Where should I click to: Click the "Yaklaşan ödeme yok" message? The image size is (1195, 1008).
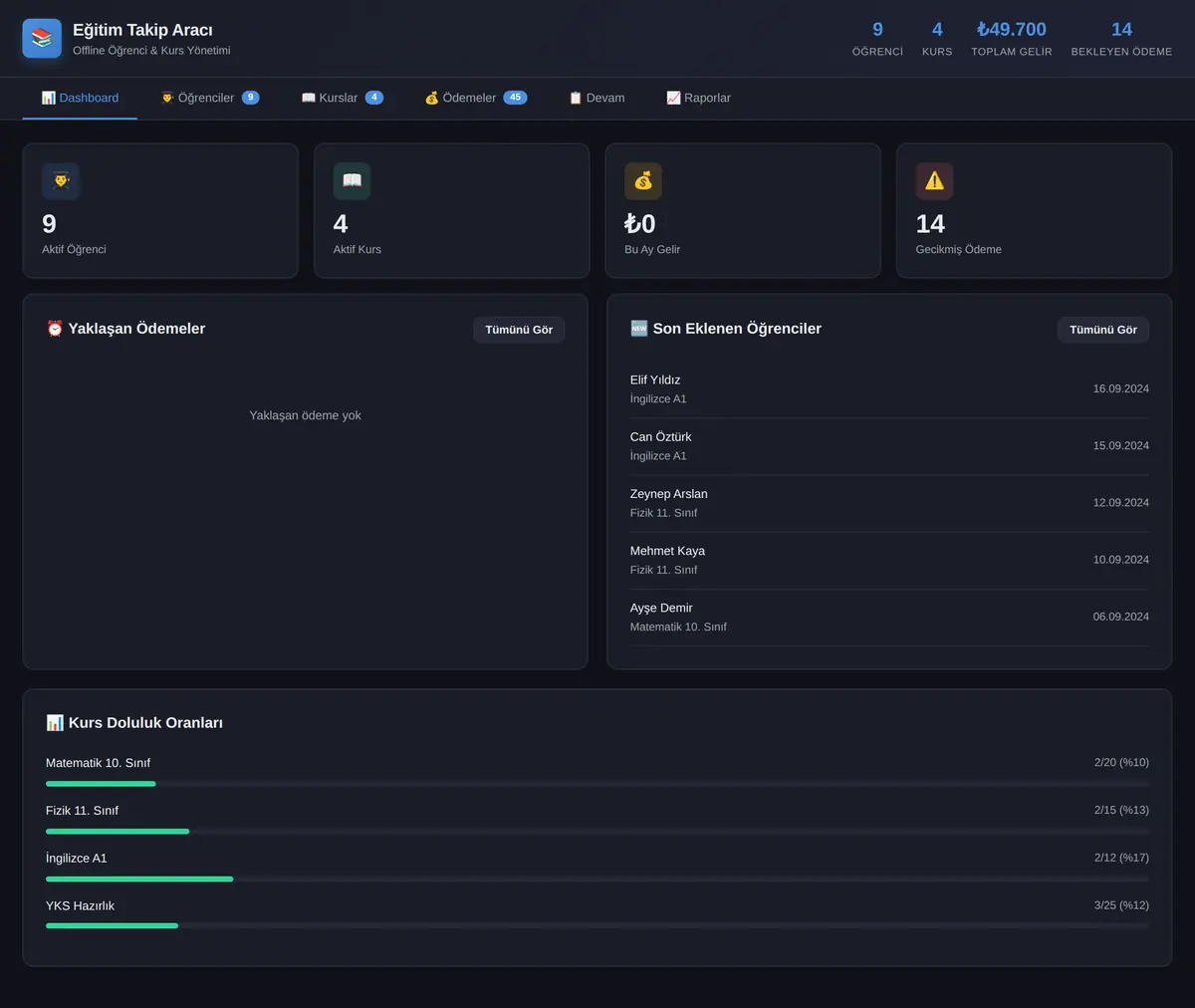(305, 415)
